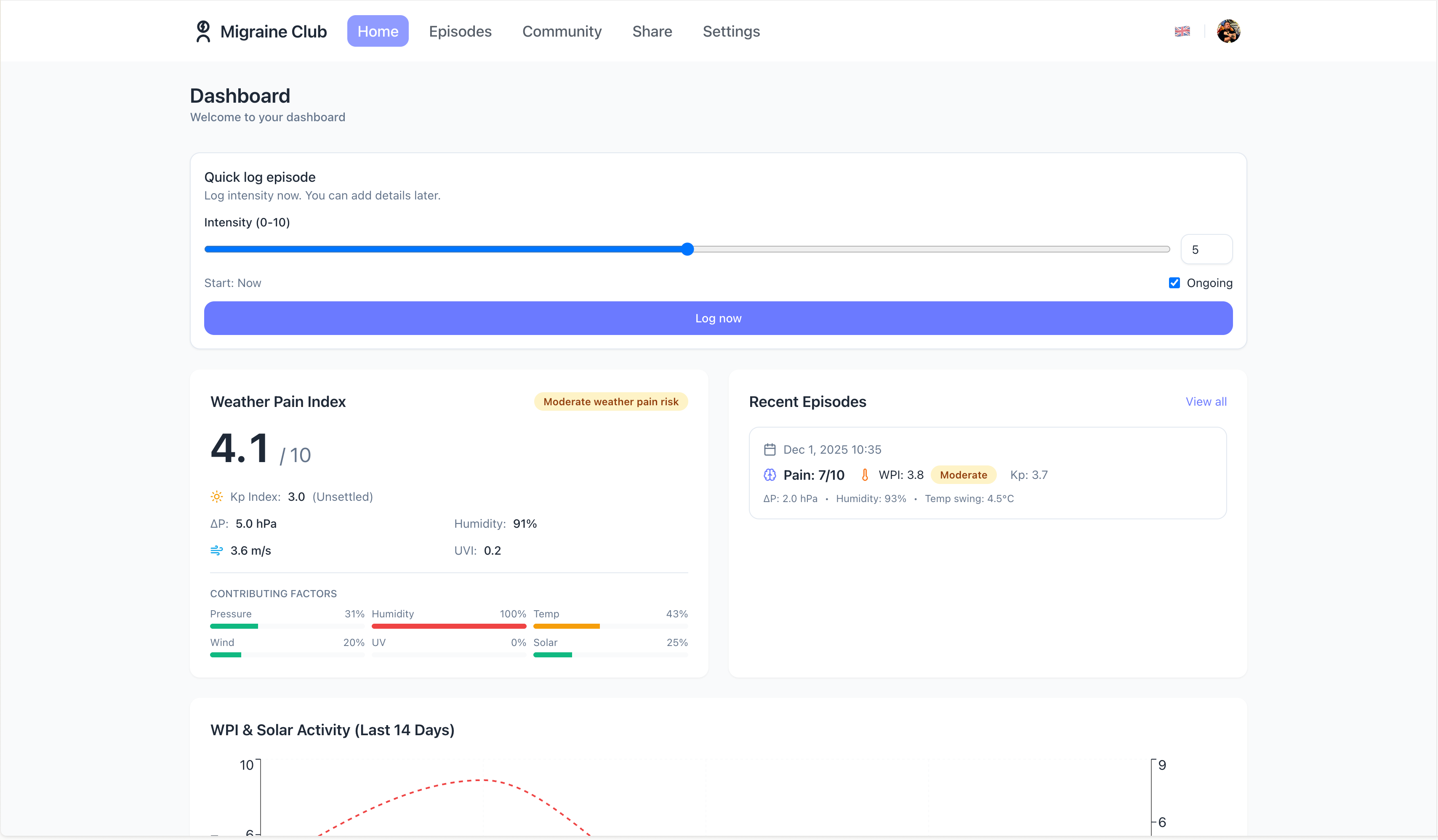
Task: Click the intensity value input field
Action: click(1207, 250)
